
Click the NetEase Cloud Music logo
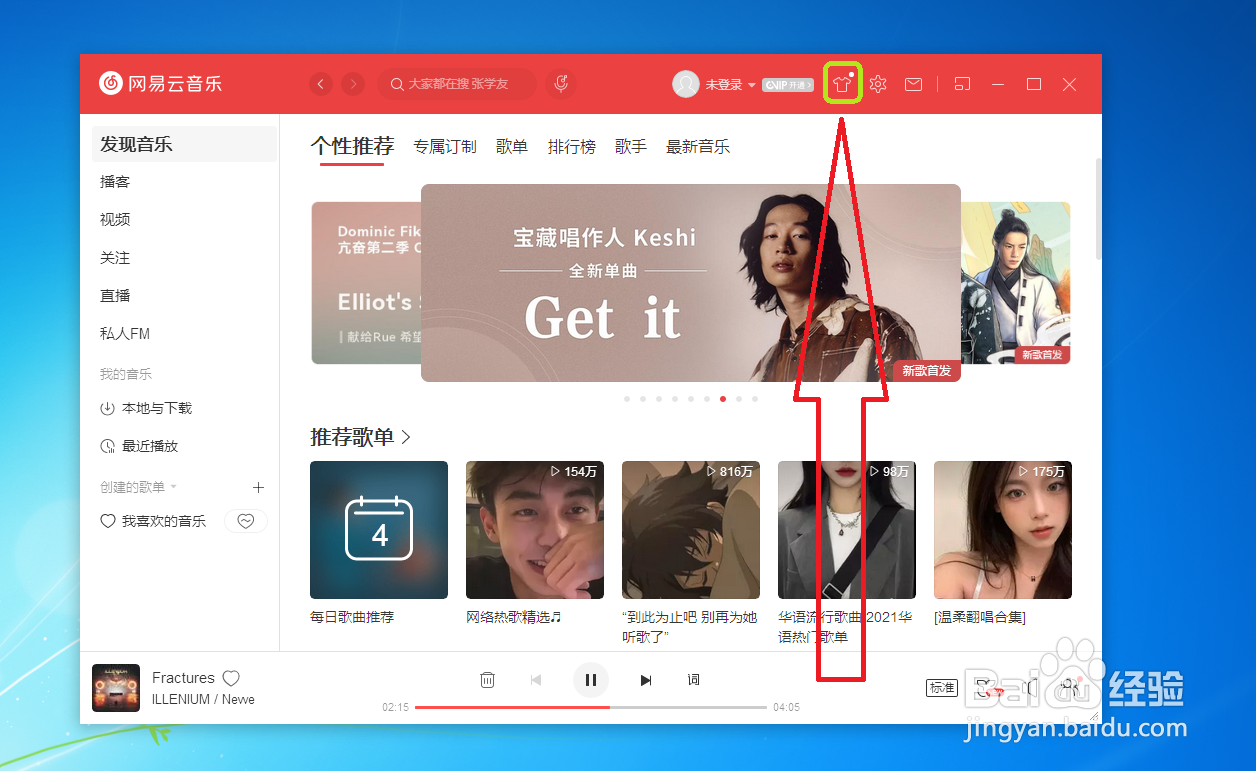click(160, 83)
